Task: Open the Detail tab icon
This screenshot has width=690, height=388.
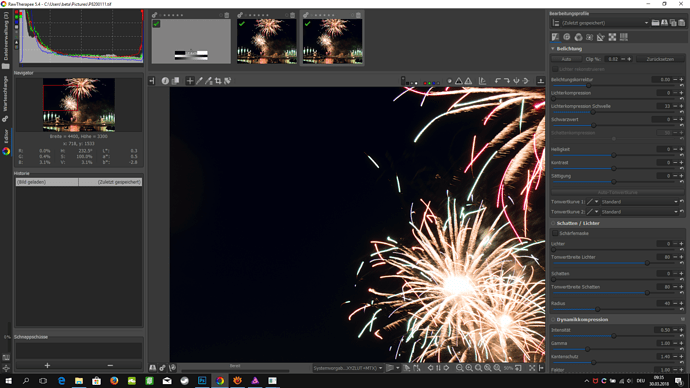Action: tap(567, 37)
